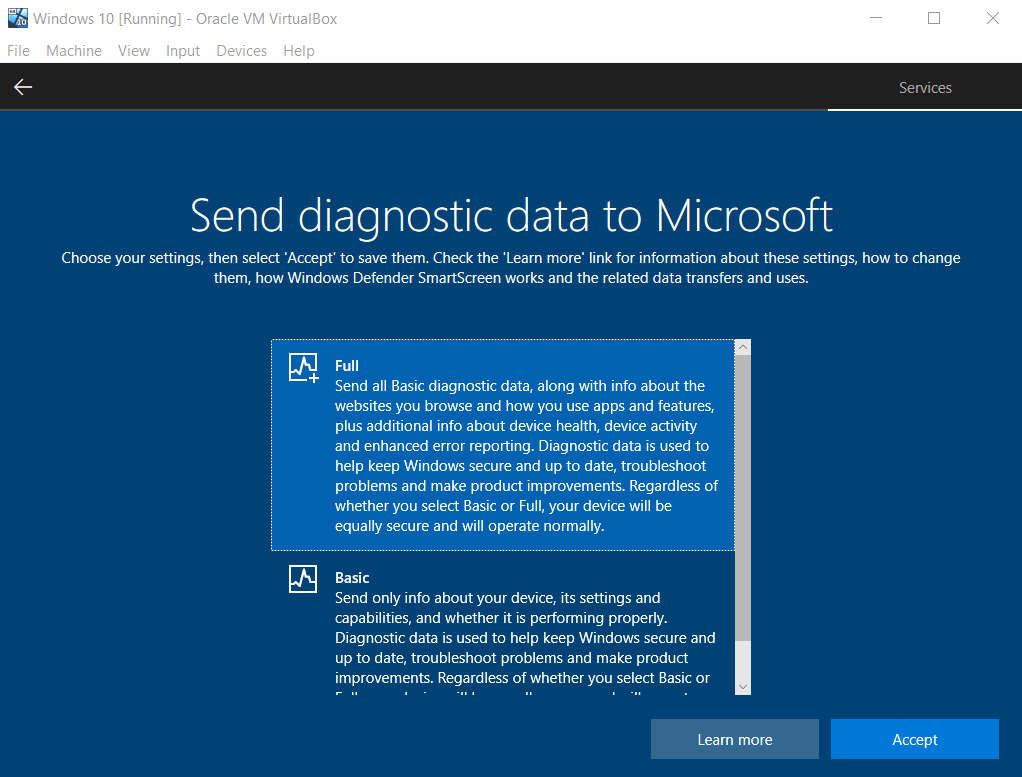Open the Help menu
This screenshot has width=1022, height=777.
tap(299, 51)
